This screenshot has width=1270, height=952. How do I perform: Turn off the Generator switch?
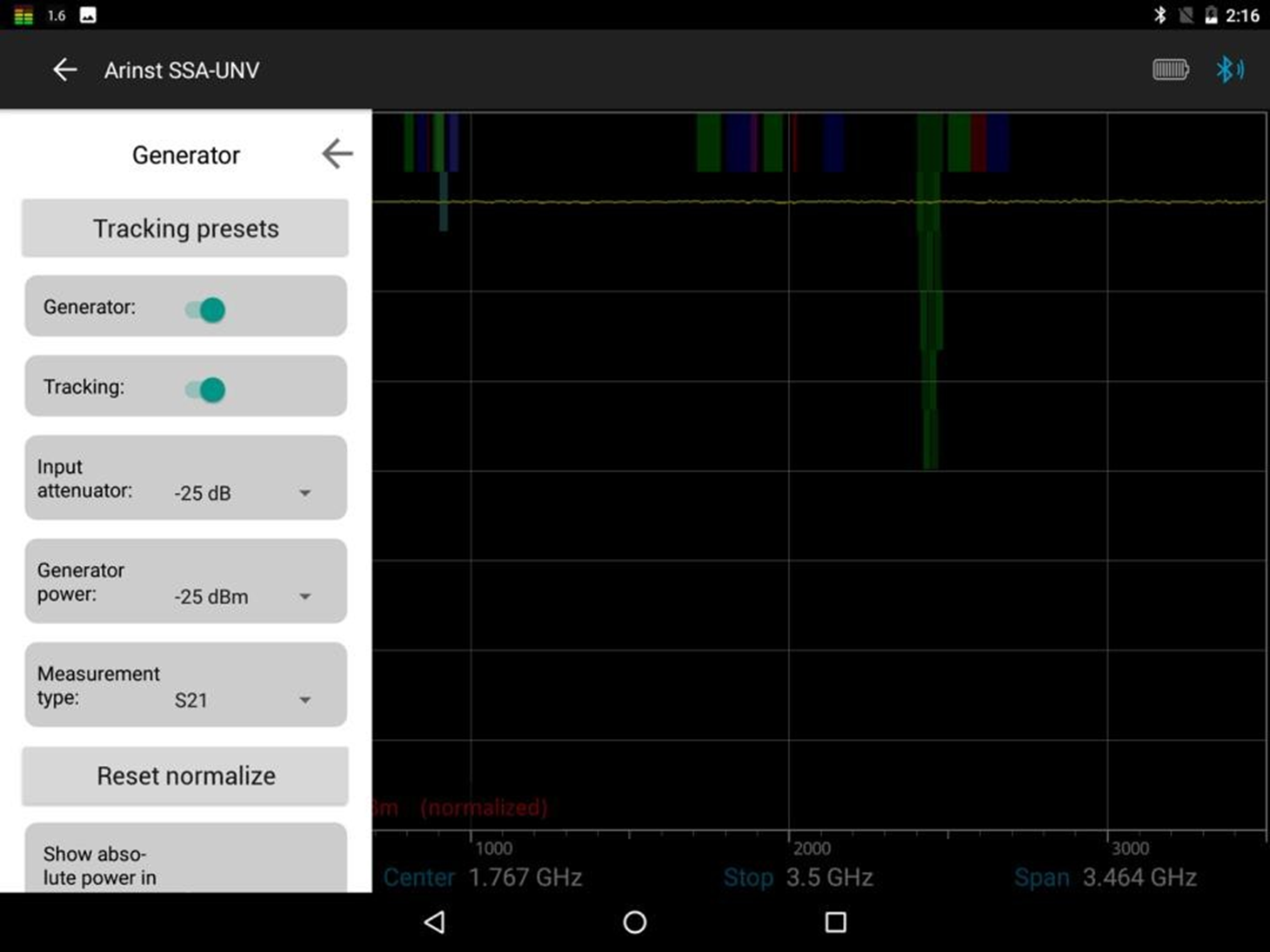tap(206, 310)
